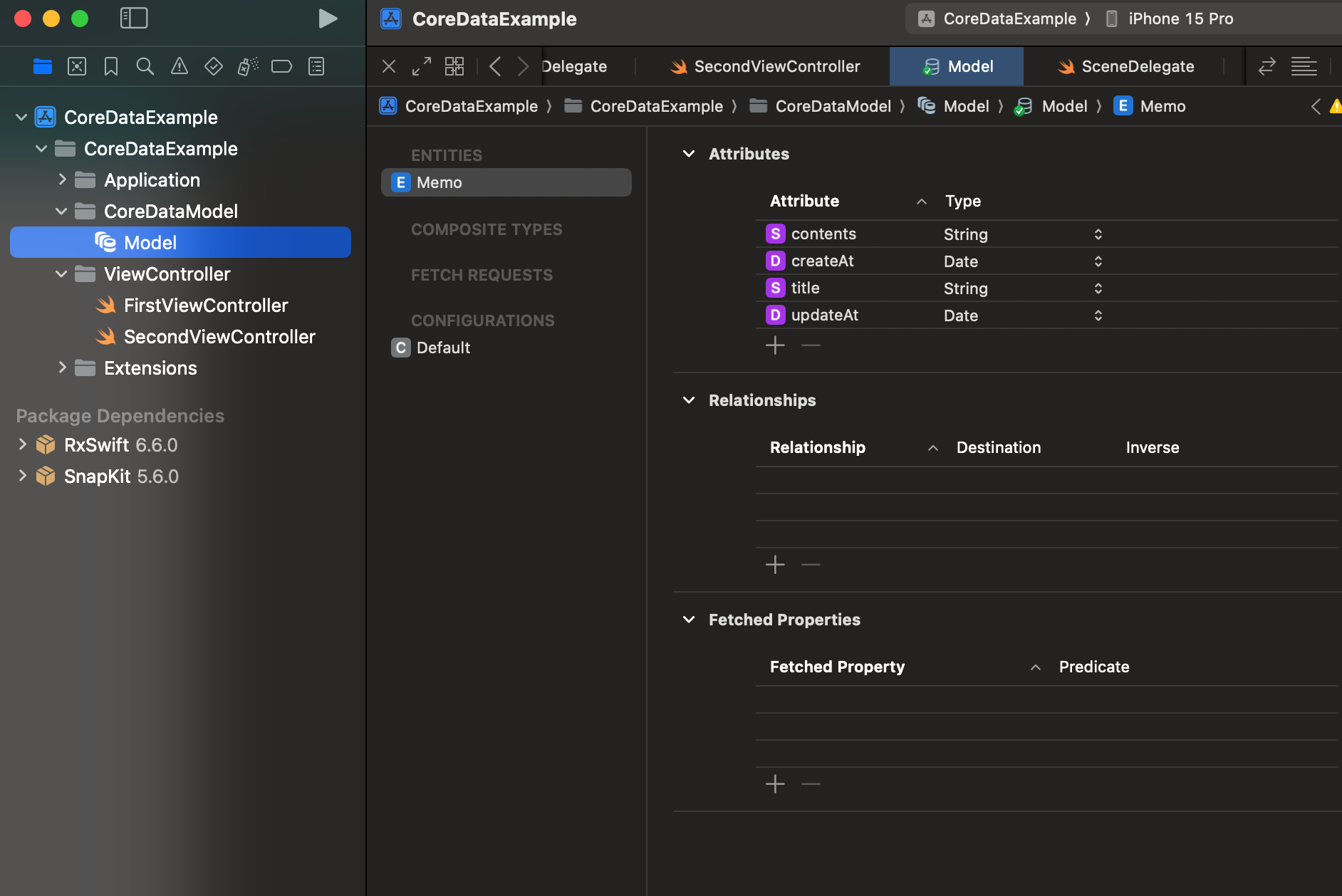Open the Source Control navigator
This screenshot has width=1342, height=896.
pyautogui.click(x=77, y=66)
